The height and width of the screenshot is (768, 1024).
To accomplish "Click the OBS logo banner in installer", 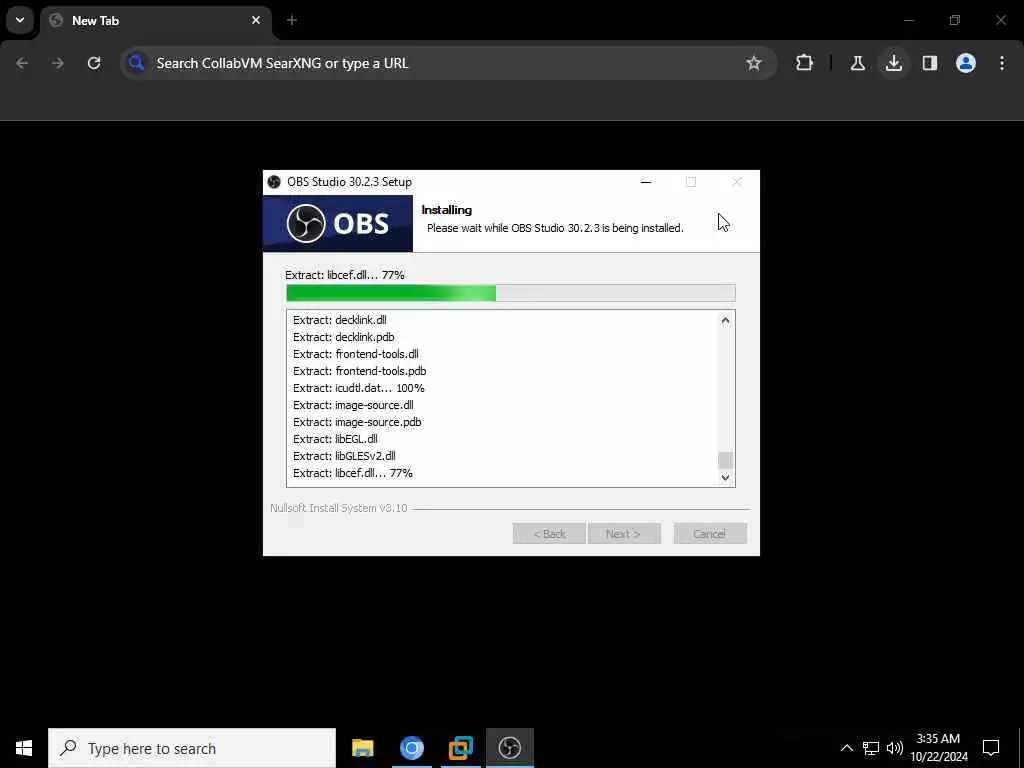I will (338, 223).
